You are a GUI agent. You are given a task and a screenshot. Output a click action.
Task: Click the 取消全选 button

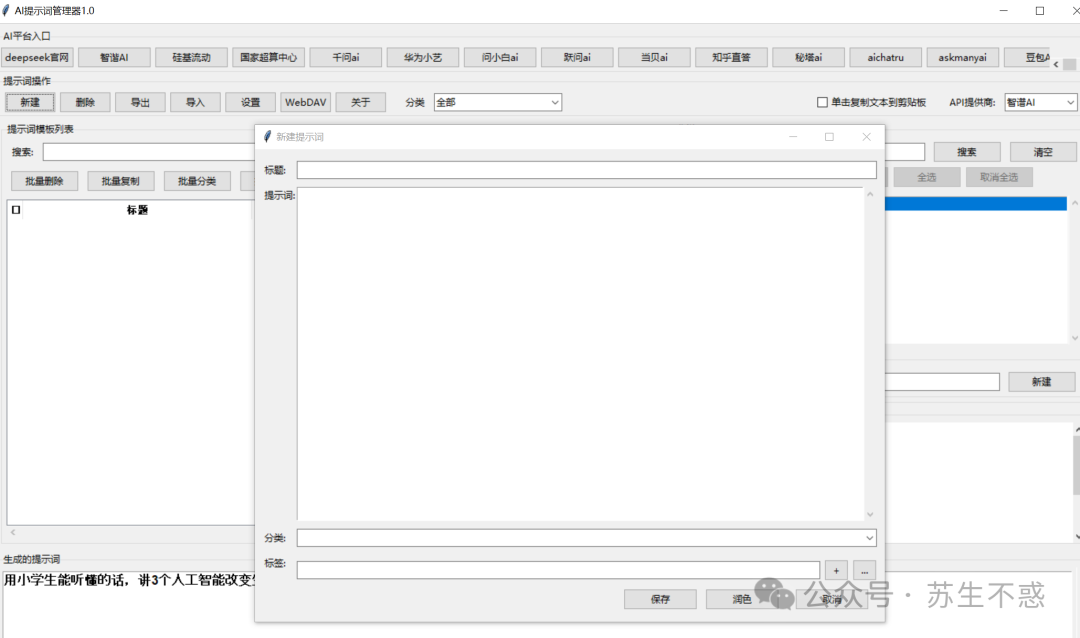(999, 177)
